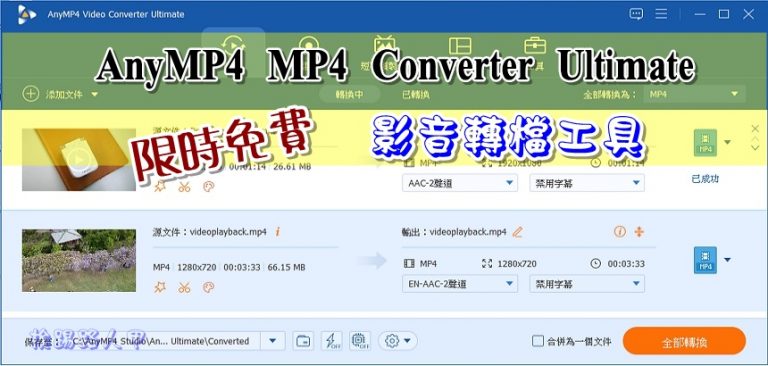Screen dimensions: 768x366
Task: Open the color palette enhance icon for videoplayback.mp4
Action: 209,287
